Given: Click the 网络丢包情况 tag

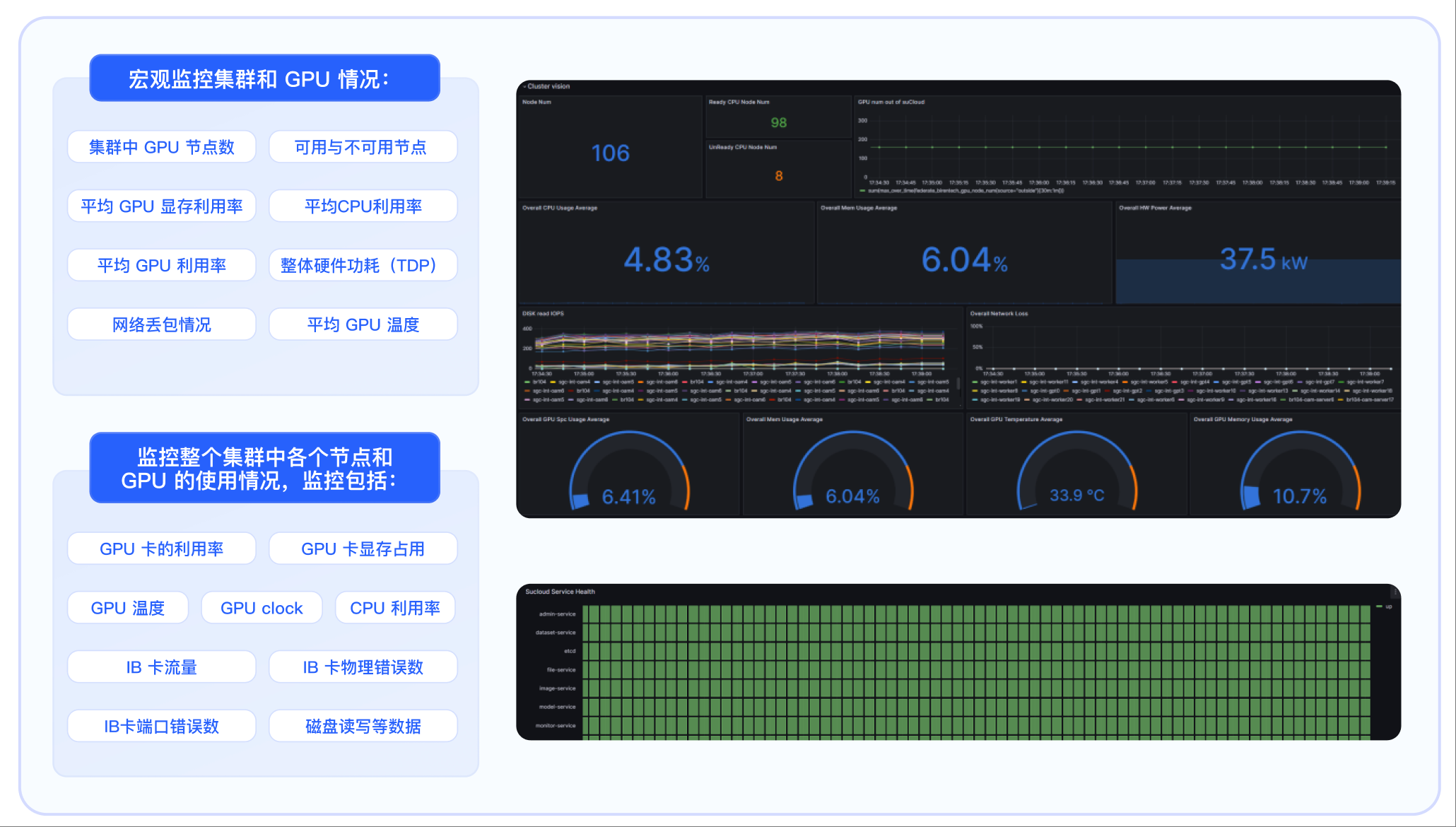Looking at the screenshot, I should [161, 324].
